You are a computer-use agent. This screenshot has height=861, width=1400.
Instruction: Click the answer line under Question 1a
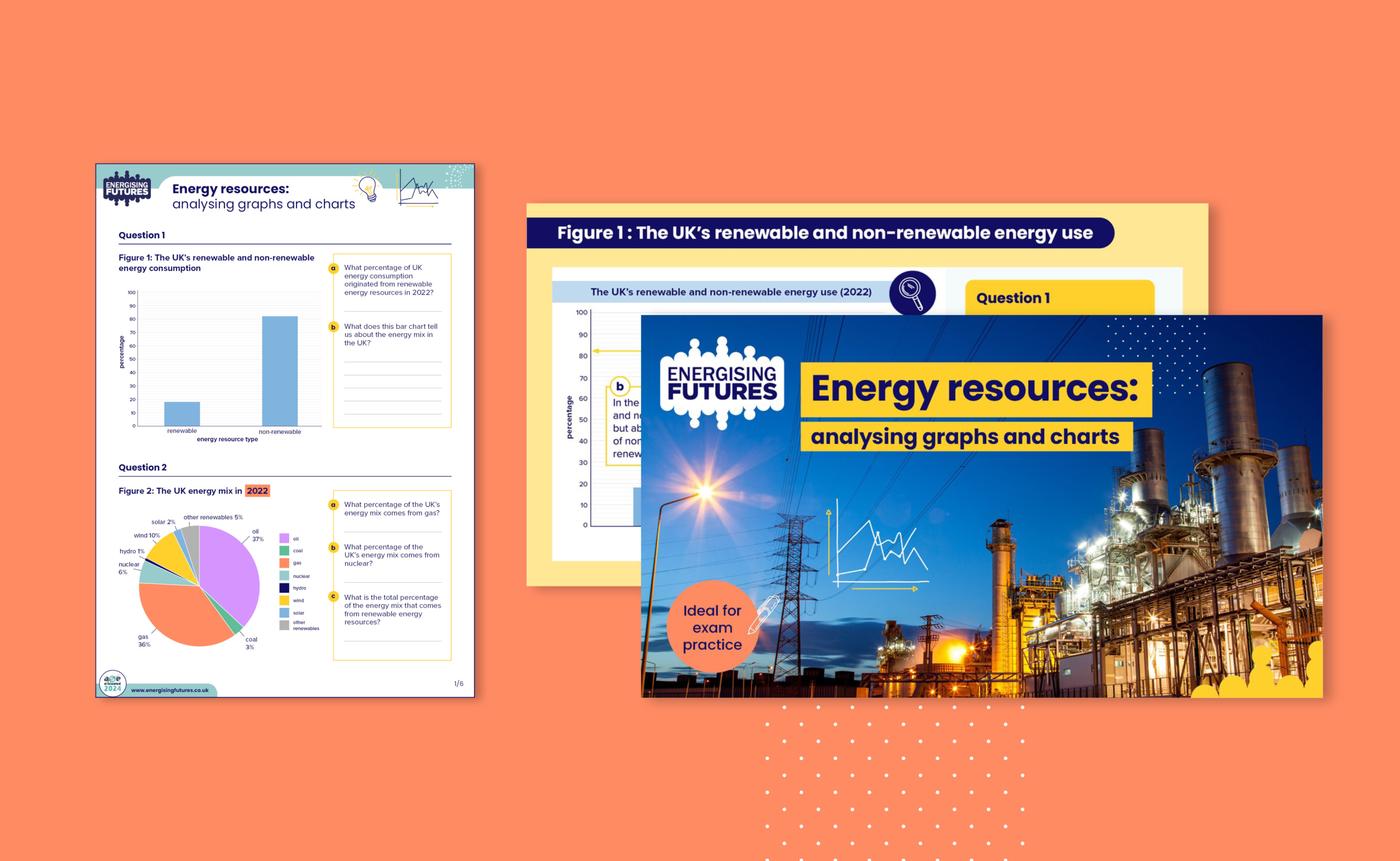pos(393,312)
